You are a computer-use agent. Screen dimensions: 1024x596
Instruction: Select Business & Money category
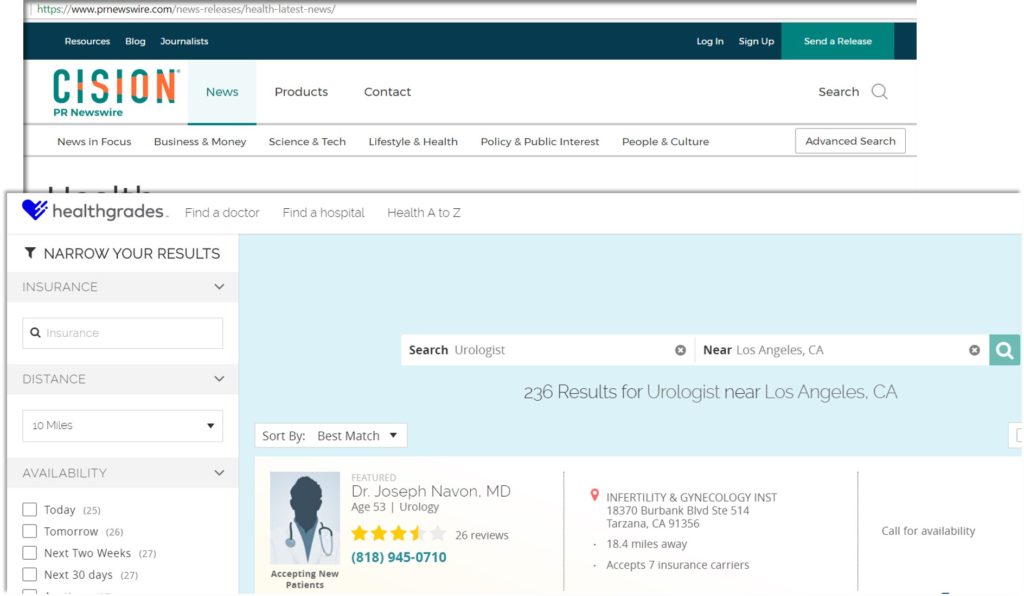[x=200, y=142]
